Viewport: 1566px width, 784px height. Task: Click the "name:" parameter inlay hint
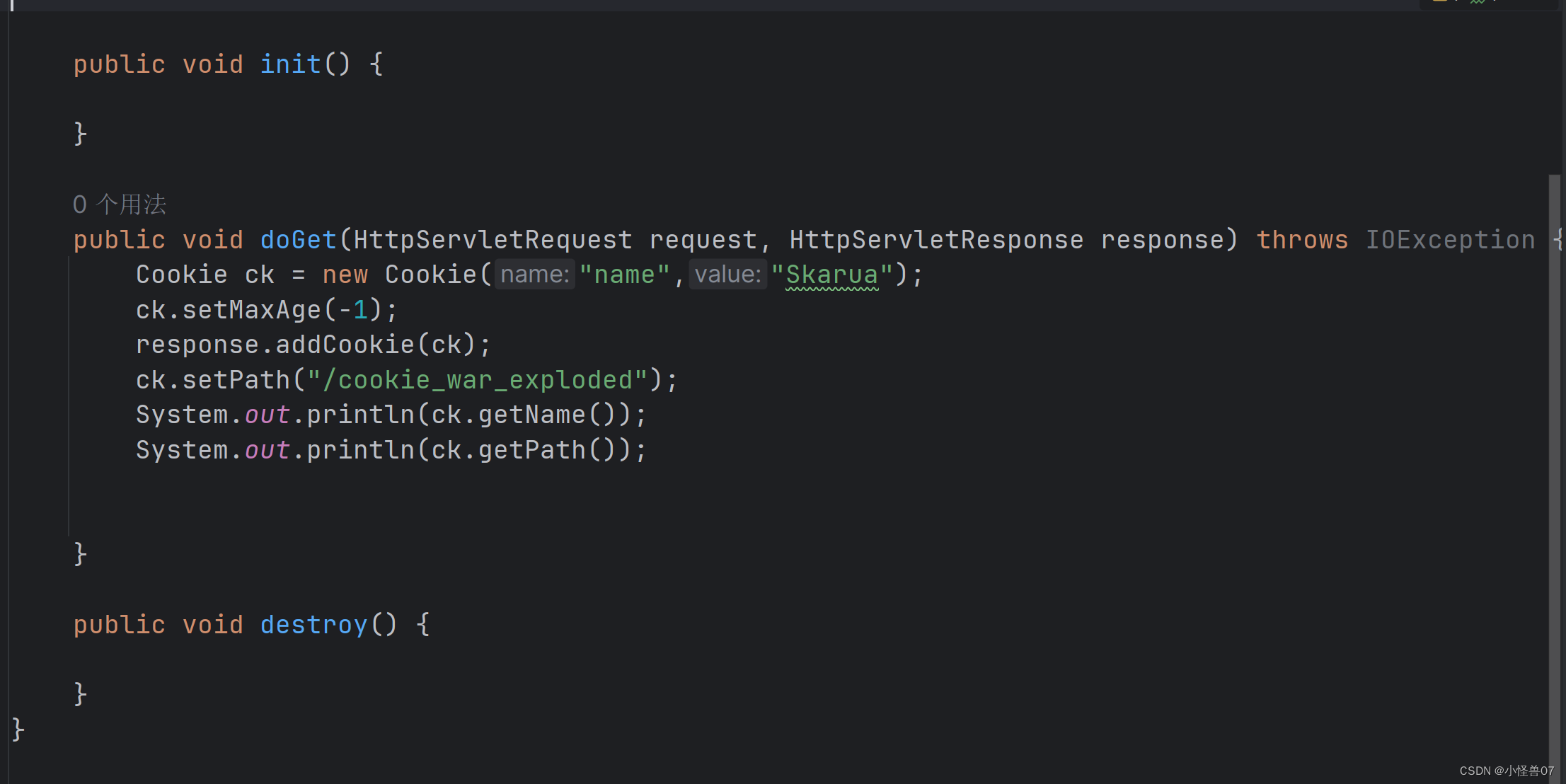tap(534, 274)
